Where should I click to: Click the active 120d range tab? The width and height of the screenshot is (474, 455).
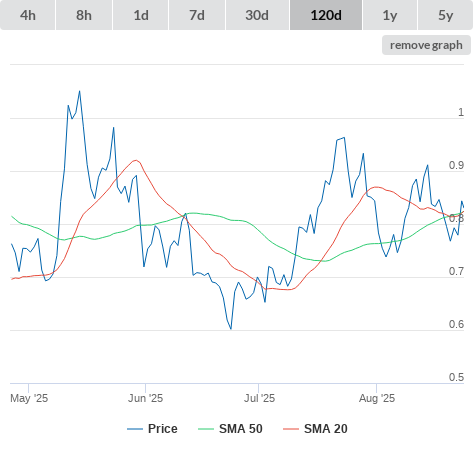[326, 15]
